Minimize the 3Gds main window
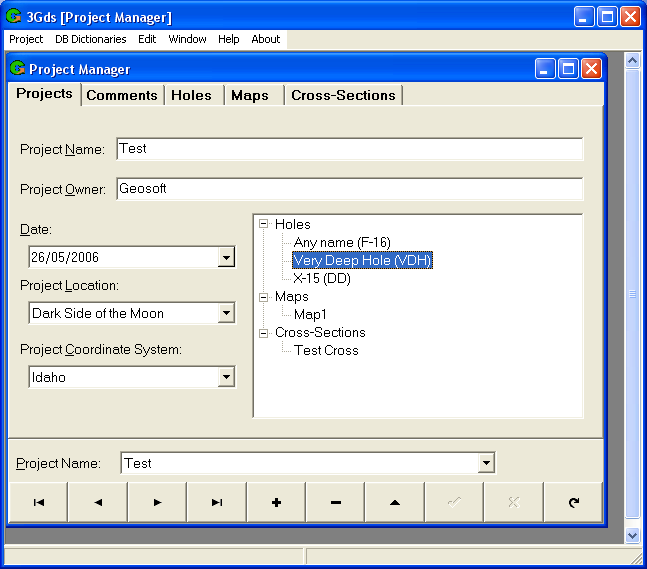This screenshot has width=647, height=569. 583,17
